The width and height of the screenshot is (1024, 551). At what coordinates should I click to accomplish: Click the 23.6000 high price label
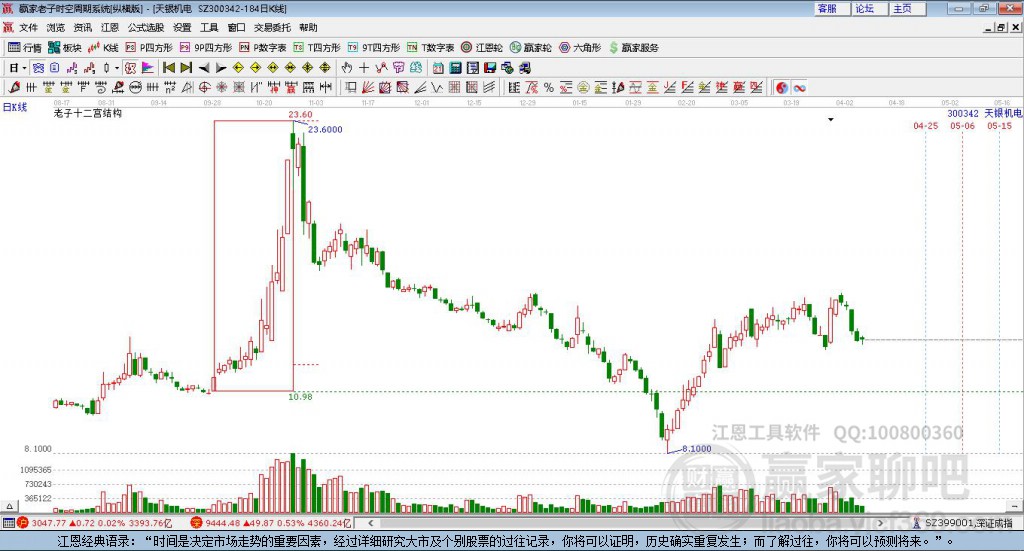(325, 129)
